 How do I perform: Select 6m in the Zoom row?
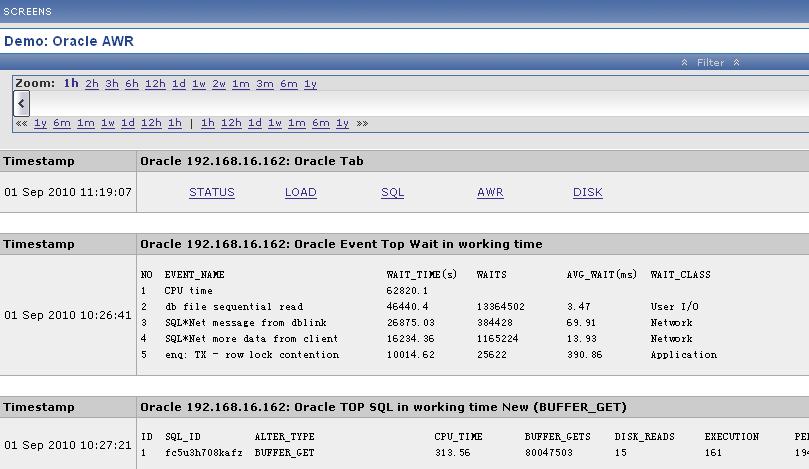tap(289, 84)
